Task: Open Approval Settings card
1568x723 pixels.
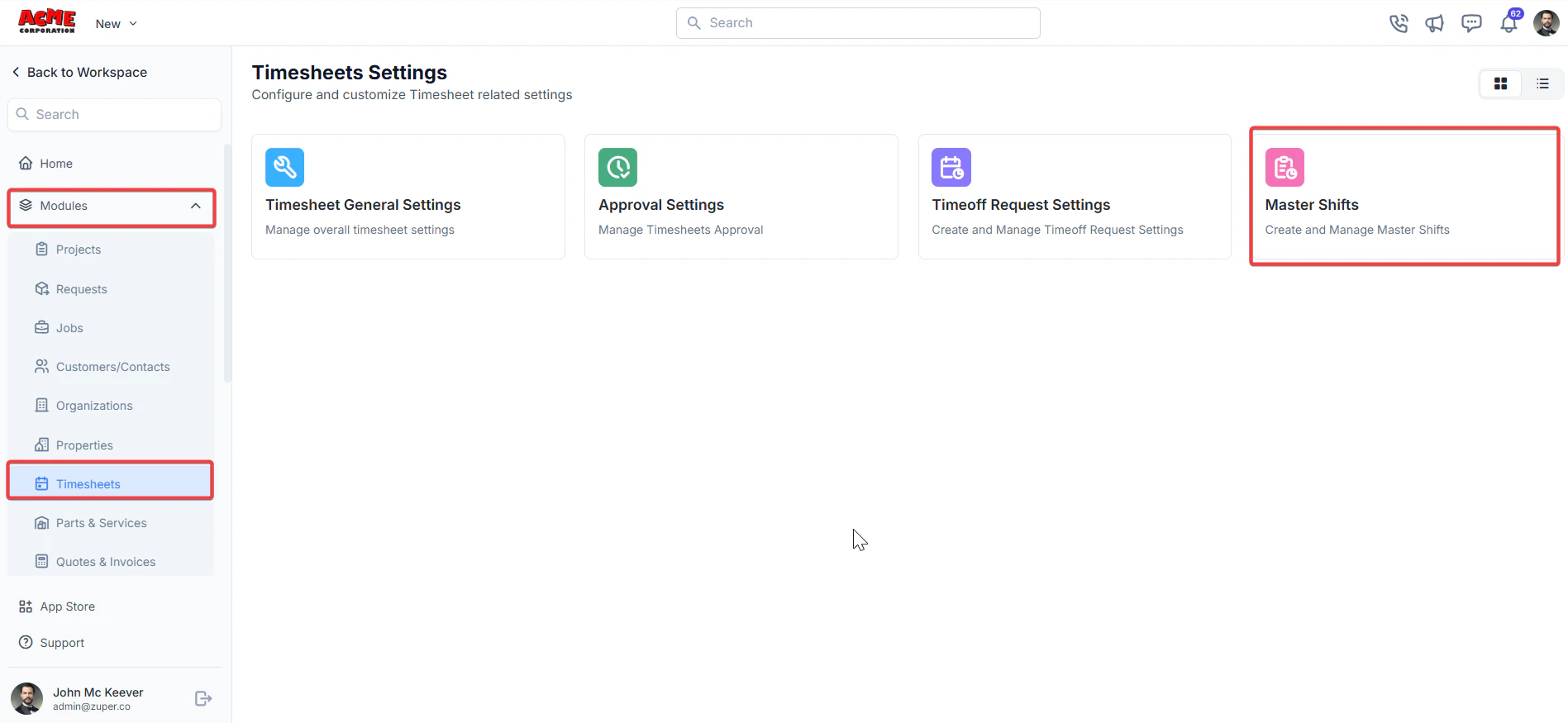Action: click(x=741, y=197)
